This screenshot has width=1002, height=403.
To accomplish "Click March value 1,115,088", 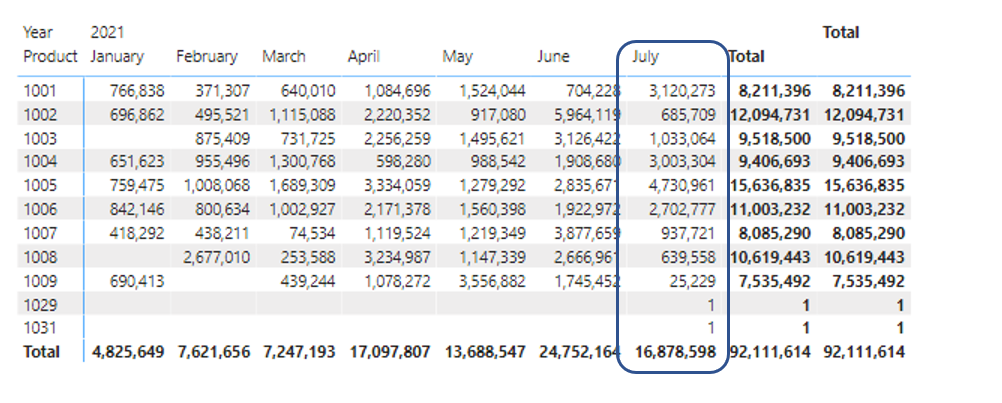I will pos(302,115).
